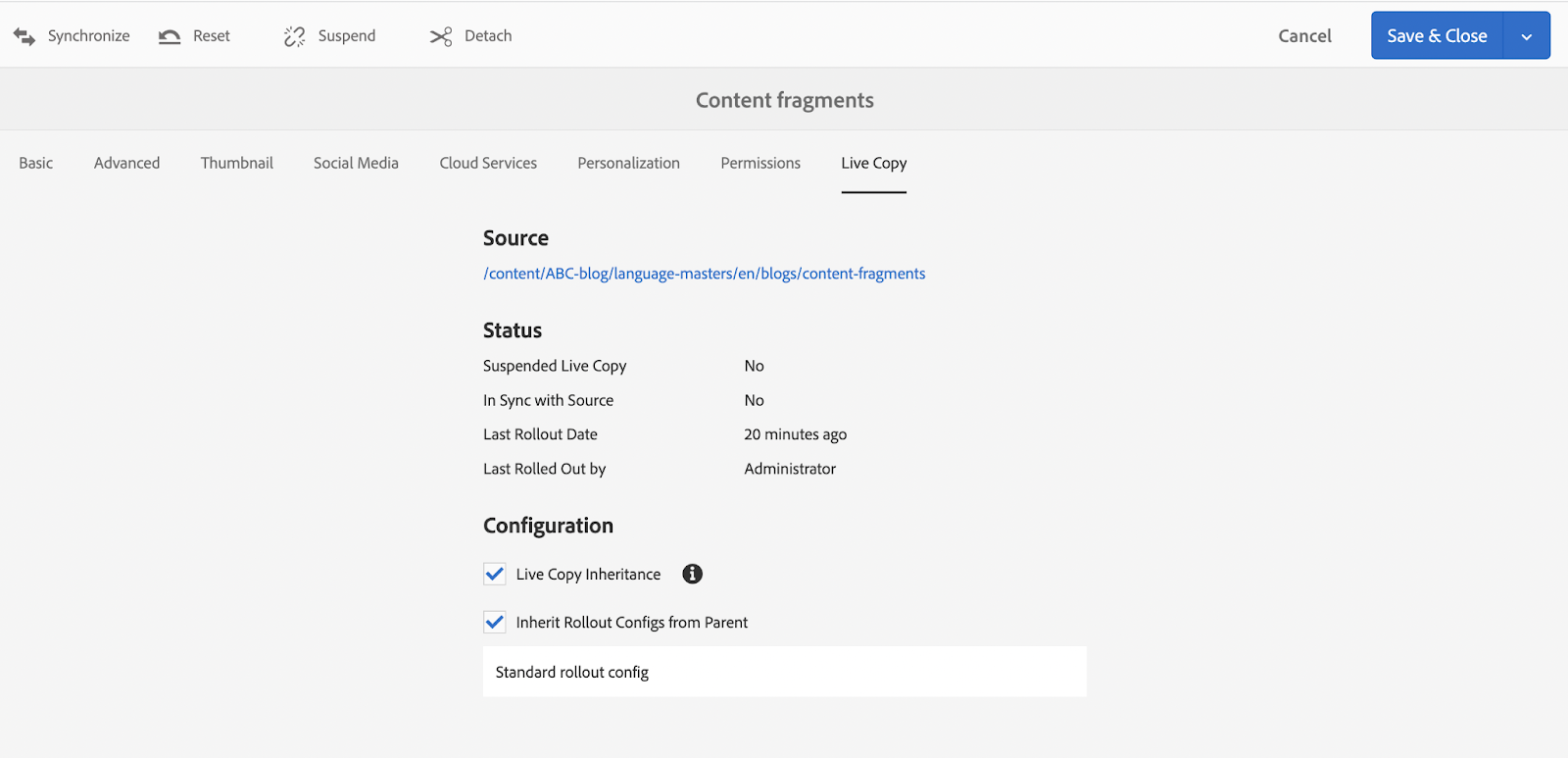Click the Last Rolled Out by label

[544, 469]
